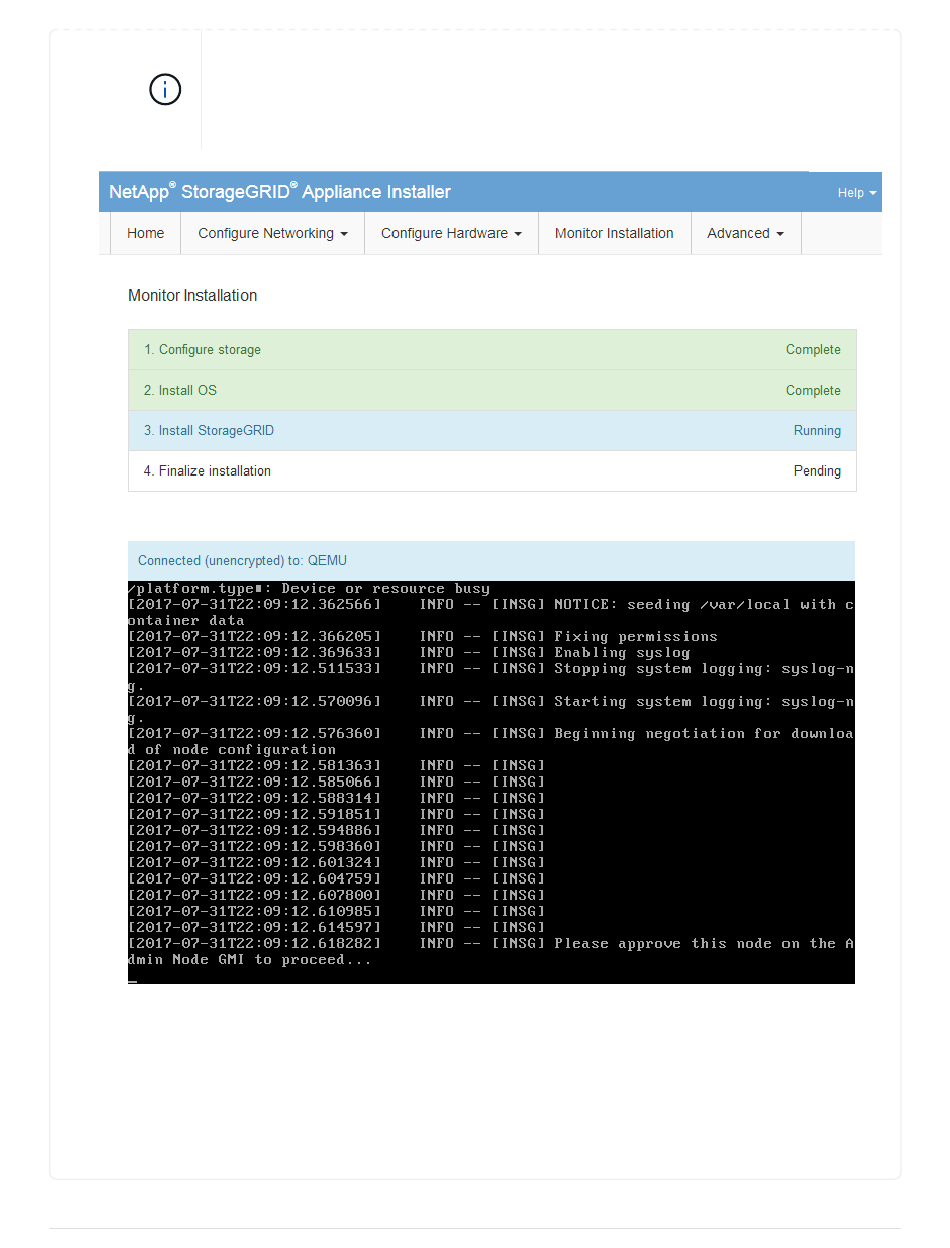Expand Configure Networking menu
The width and height of the screenshot is (950, 1248).
(273, 233)
